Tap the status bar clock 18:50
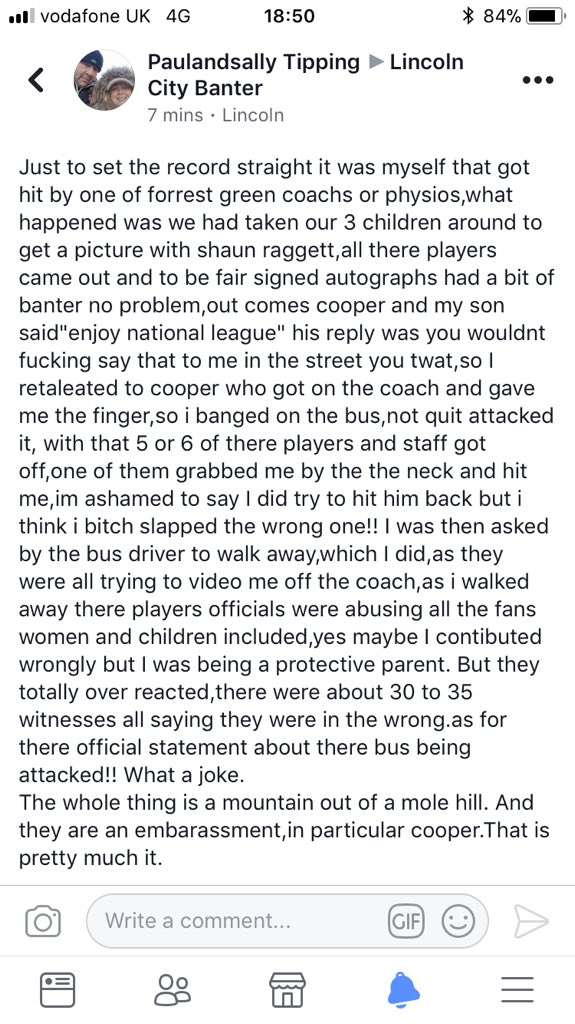 click(x=289, y=16)
